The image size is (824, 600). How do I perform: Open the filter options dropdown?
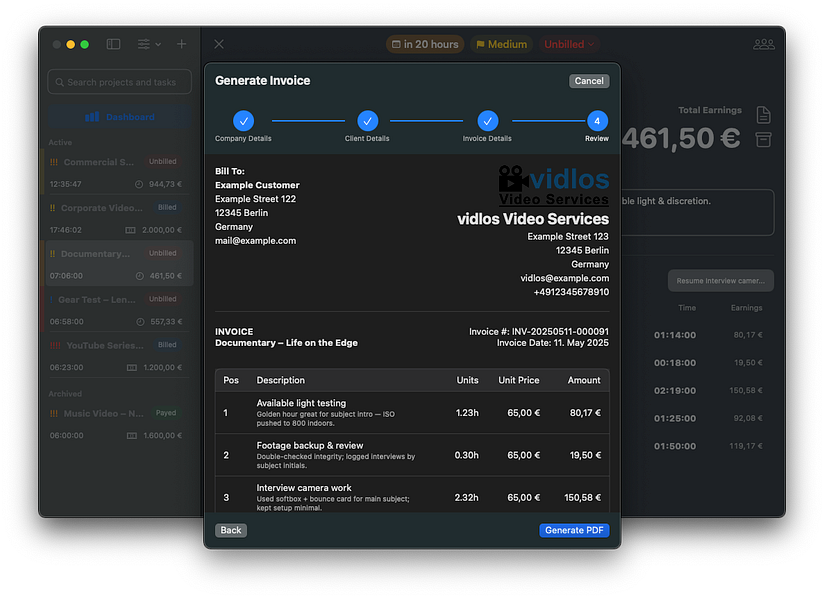click(x=149, y=44)
